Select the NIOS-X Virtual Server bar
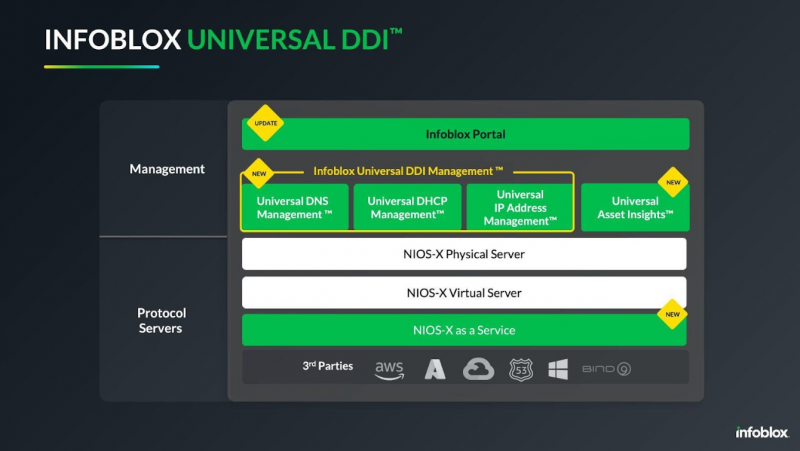The width and height of the screenshot is (800, 451). [x=464, y=293]
